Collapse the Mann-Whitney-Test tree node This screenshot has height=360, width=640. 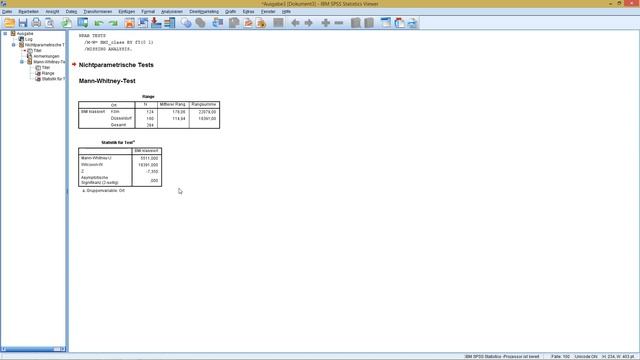(x=22, y=62)
